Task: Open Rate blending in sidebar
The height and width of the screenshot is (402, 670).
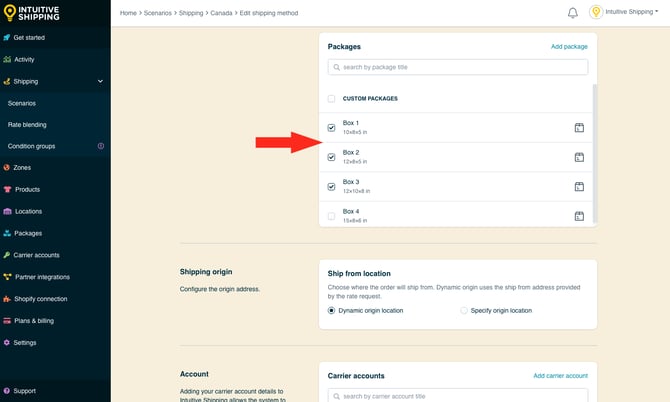Action: [27, 125]
